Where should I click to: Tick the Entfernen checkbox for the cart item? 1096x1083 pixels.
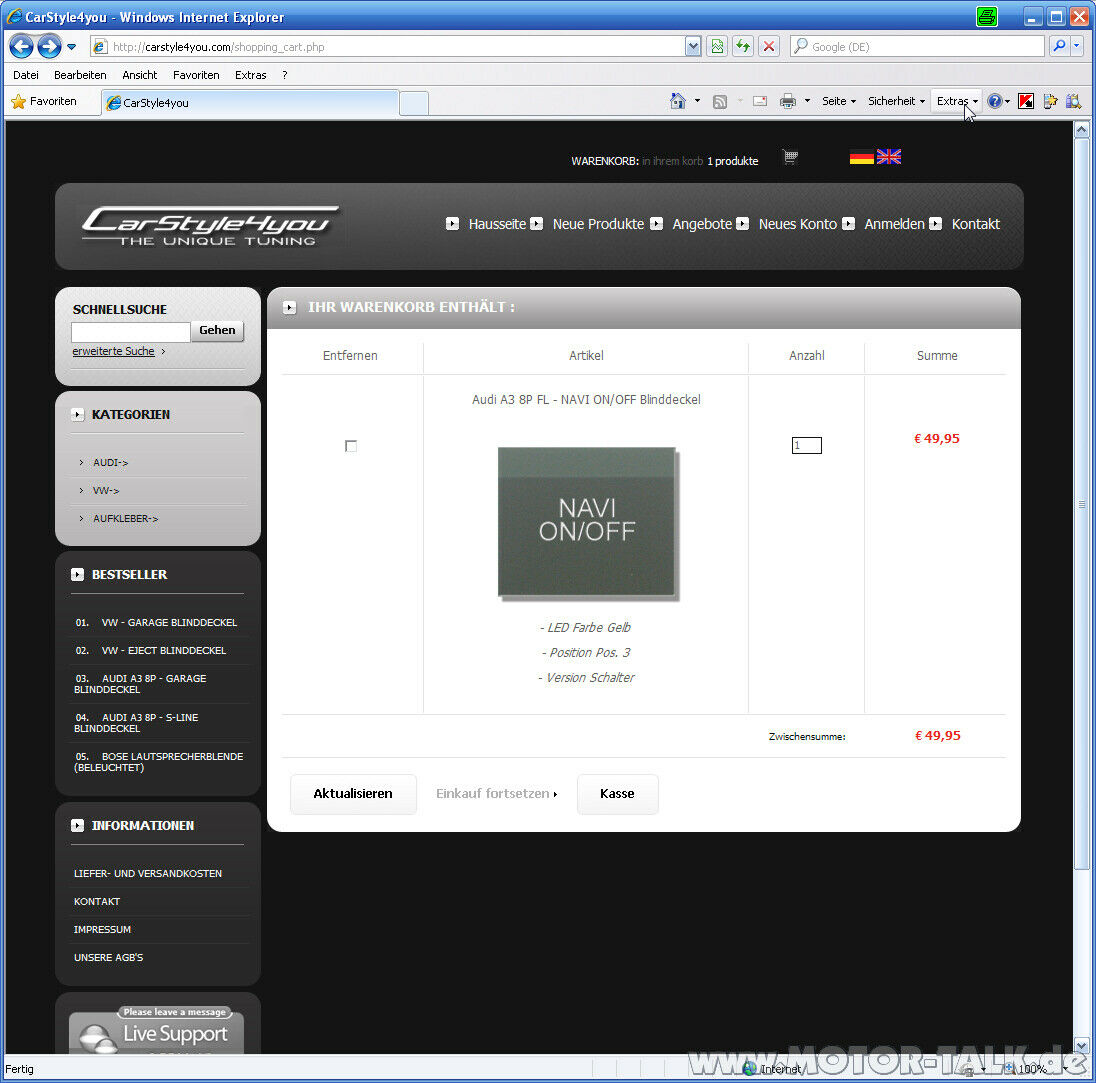[x=351, y=446]
